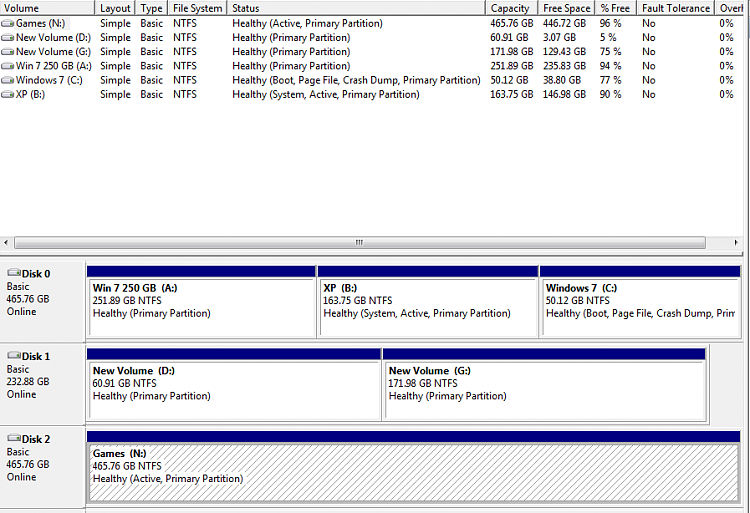This screenshot has height=513, width=750.
Task: Click the Windows 7 (C:) drive icon in list
Action: (x=7, y=80)
